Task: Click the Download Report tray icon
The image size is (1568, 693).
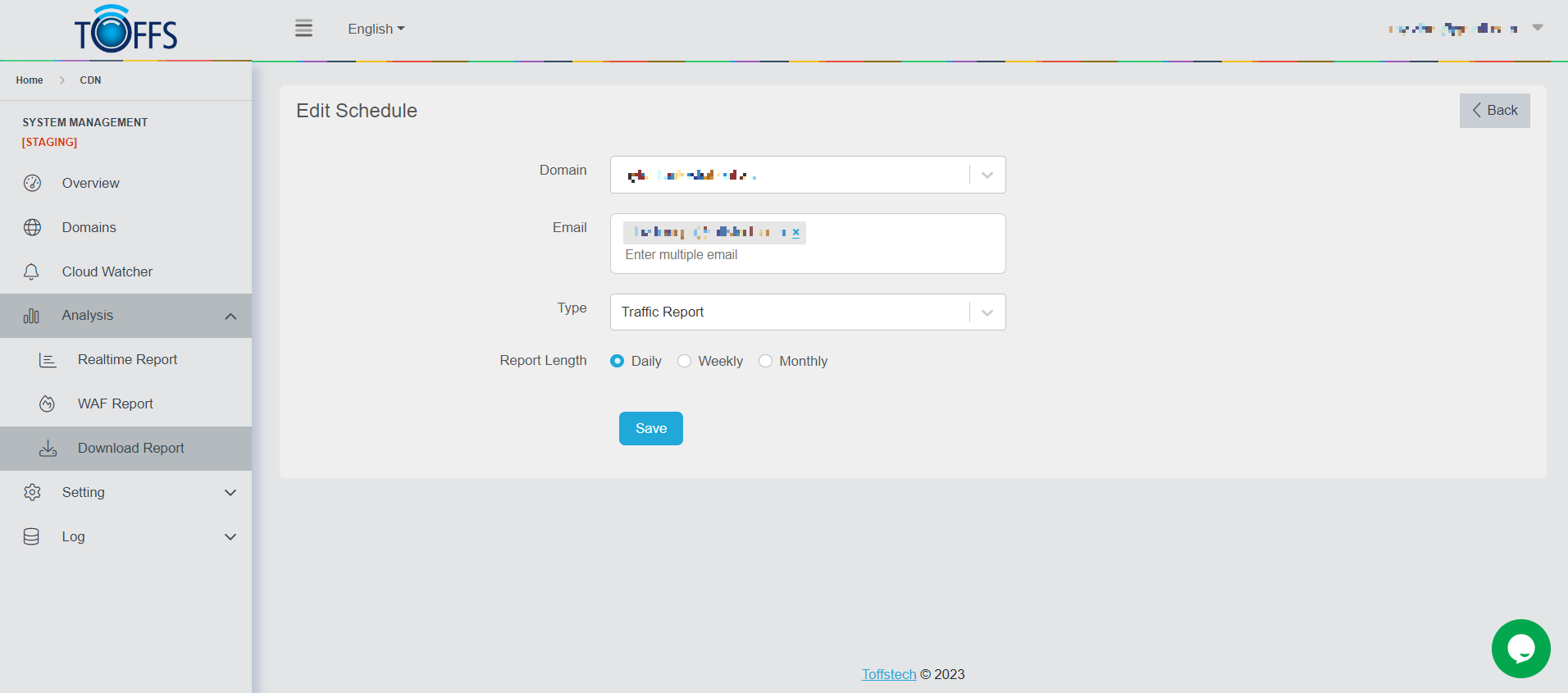Action: pos(48,448)
